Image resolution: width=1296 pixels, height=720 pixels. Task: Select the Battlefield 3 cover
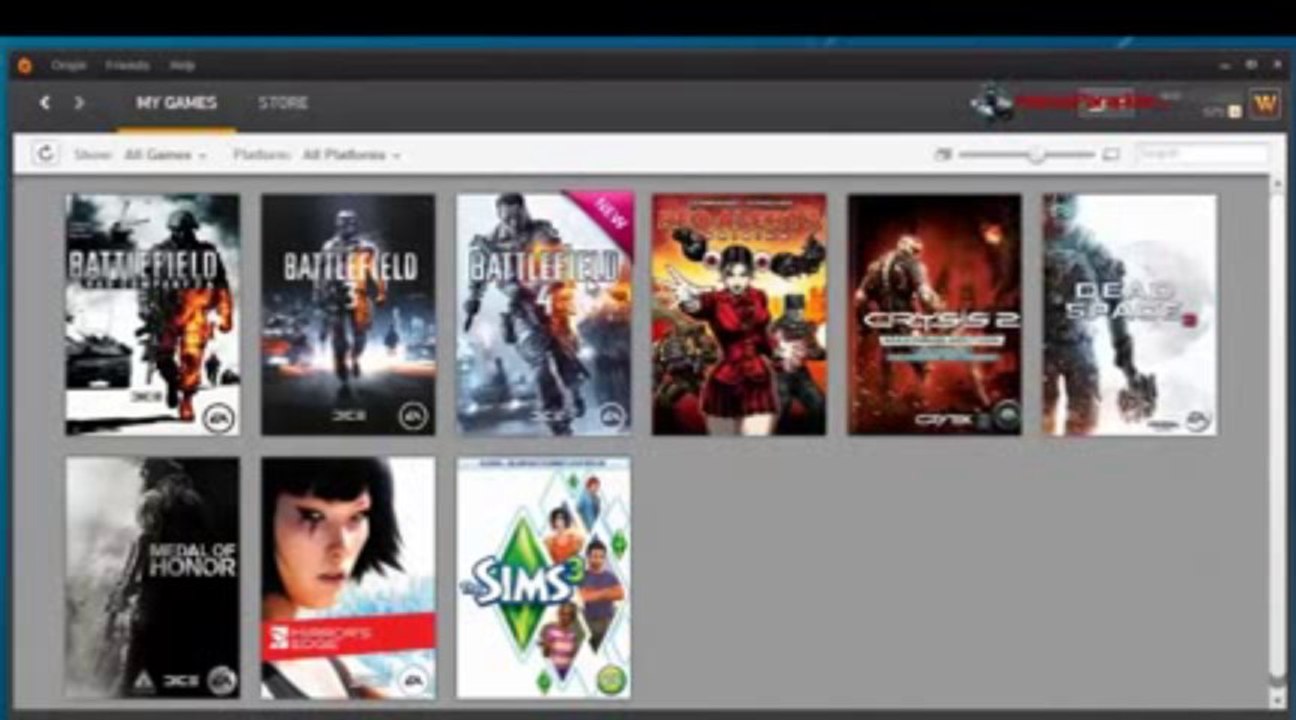coord(348,315)
